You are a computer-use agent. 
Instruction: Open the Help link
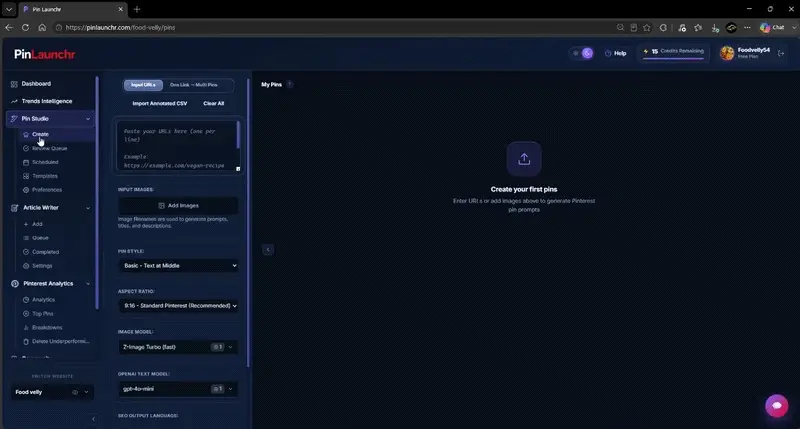coord(616,53)
